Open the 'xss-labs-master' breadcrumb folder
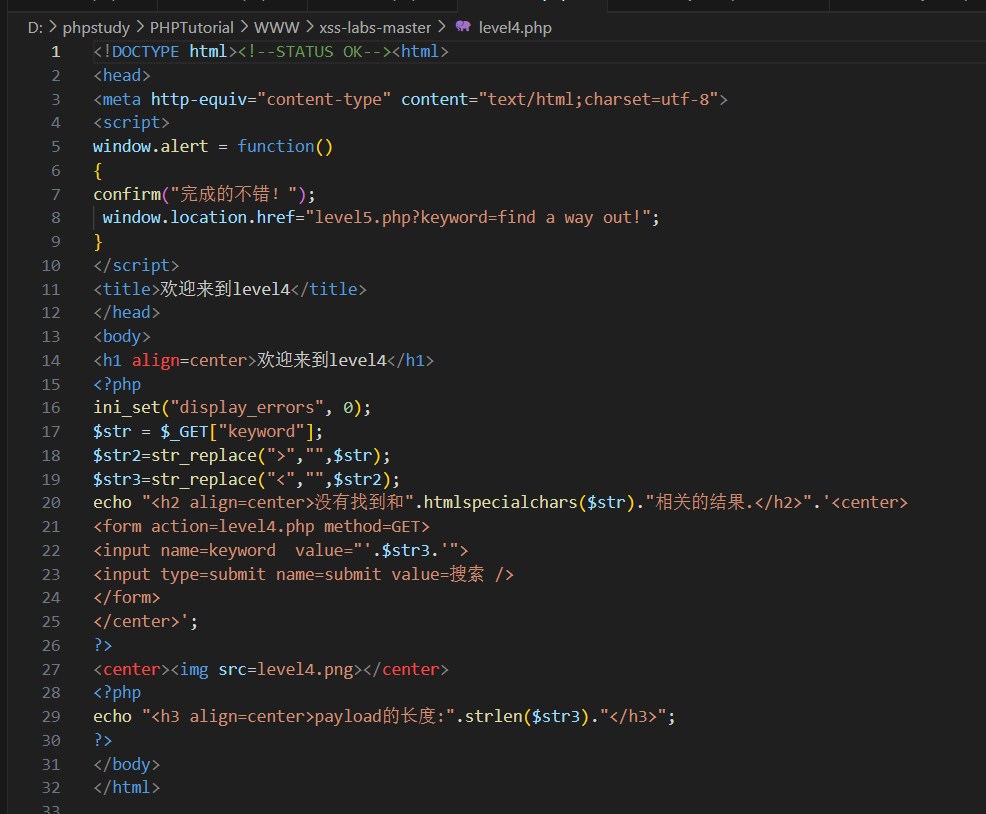Screen dimensions: 986x814 [x=375, y=28]
